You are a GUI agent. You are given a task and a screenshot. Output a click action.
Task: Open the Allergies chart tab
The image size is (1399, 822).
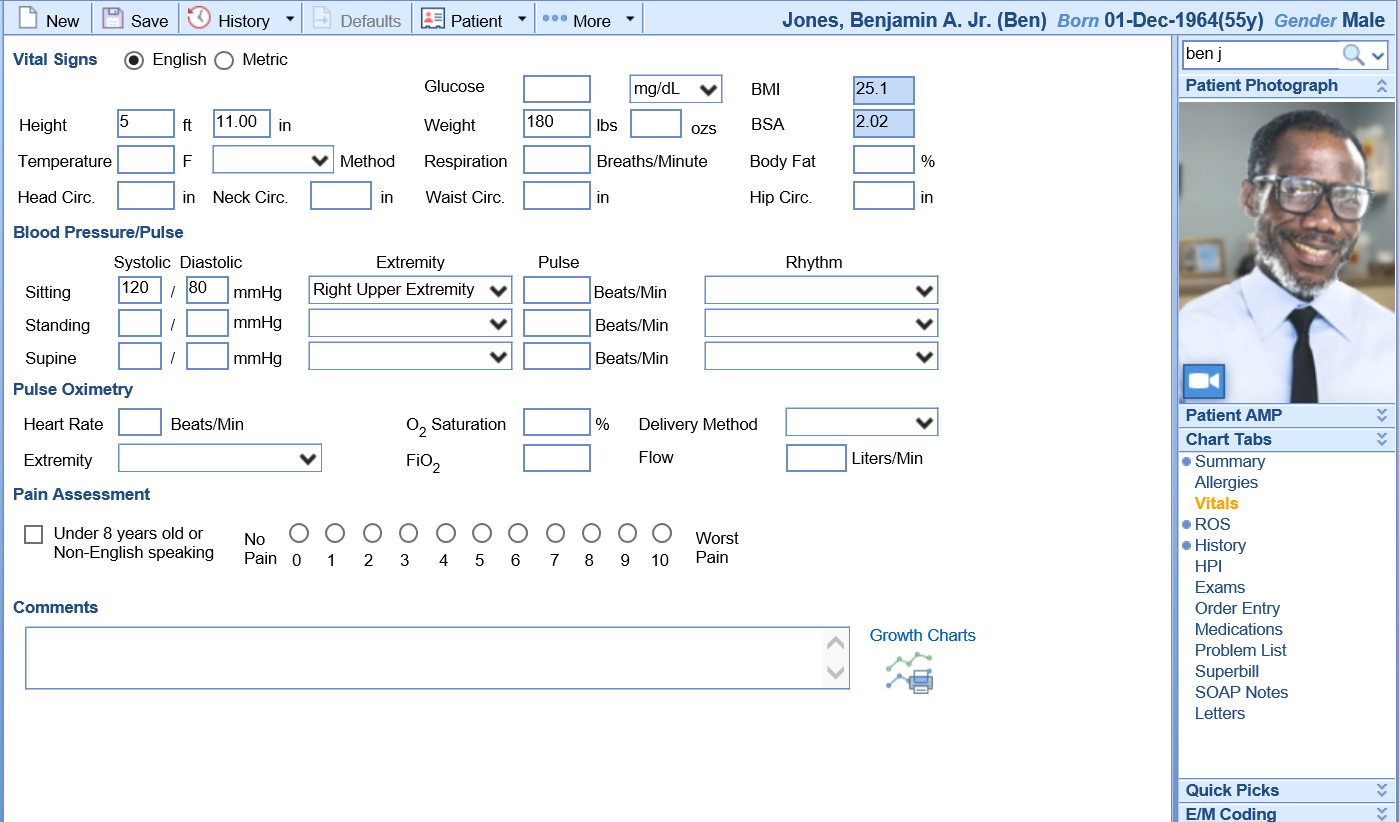[1226, 482]
